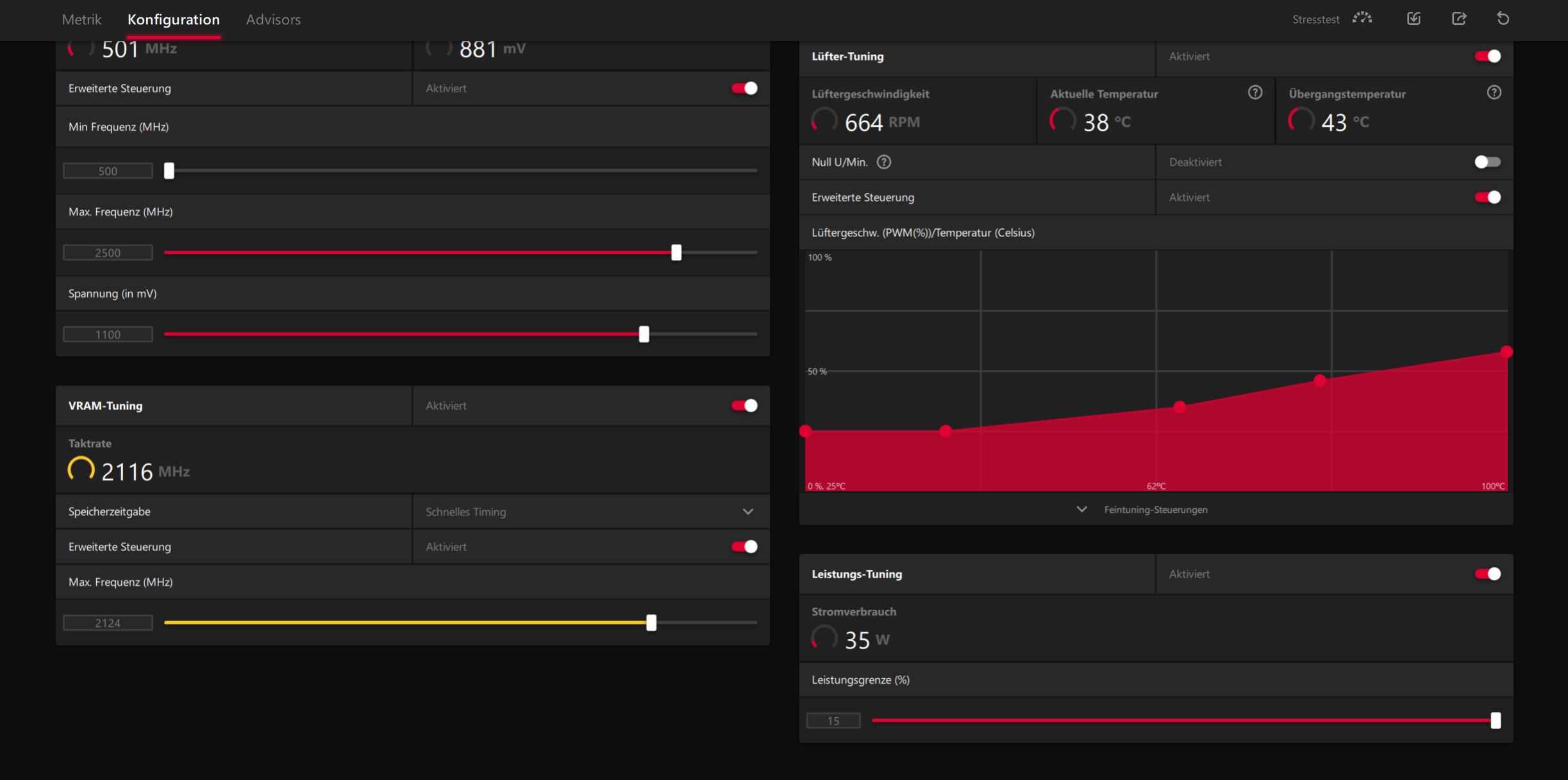Open the Advisors tab
Viewport: 1568px width, 780px height.
[x=273, y=20]
